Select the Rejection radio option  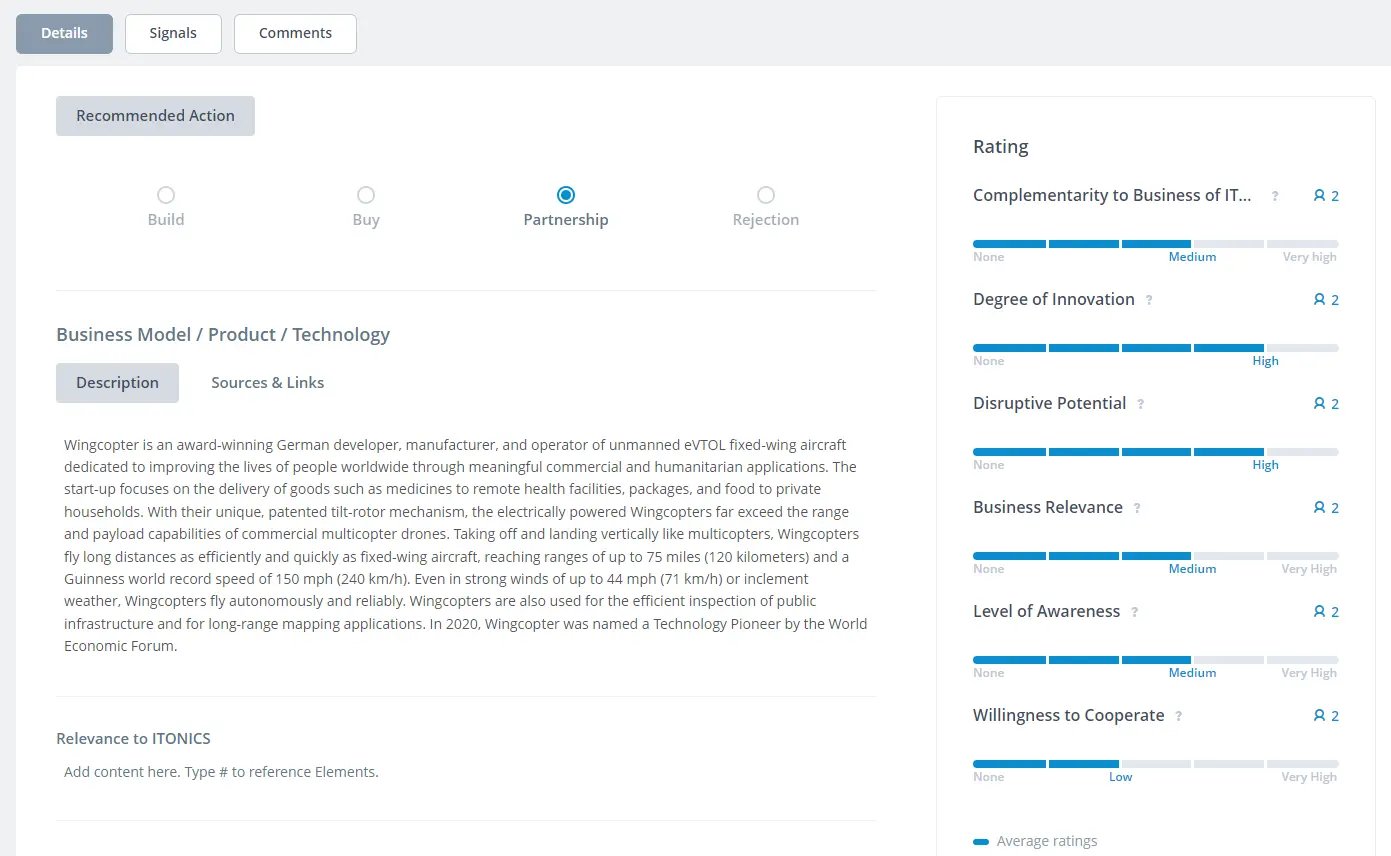766,195
